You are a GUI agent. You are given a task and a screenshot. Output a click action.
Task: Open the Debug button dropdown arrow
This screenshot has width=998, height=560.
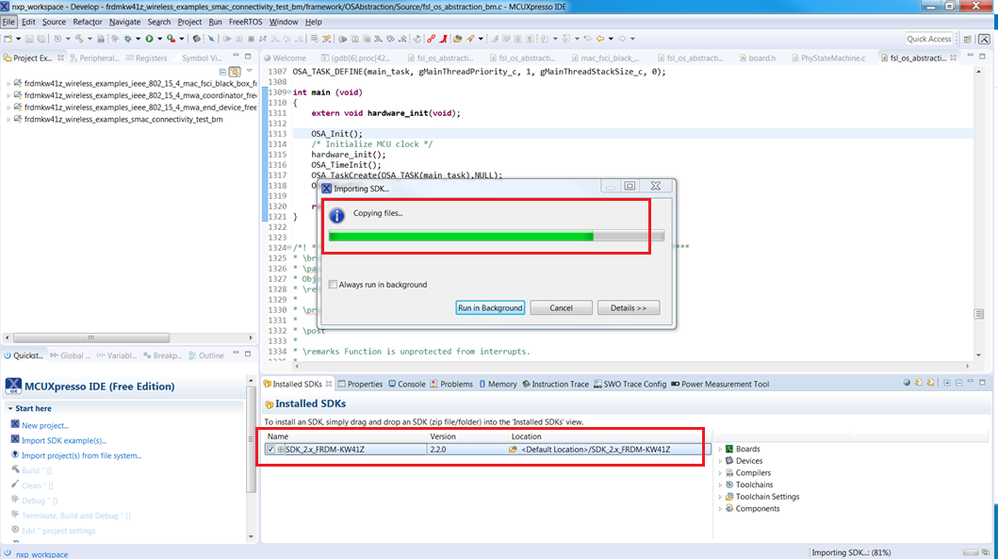(138, 39)
